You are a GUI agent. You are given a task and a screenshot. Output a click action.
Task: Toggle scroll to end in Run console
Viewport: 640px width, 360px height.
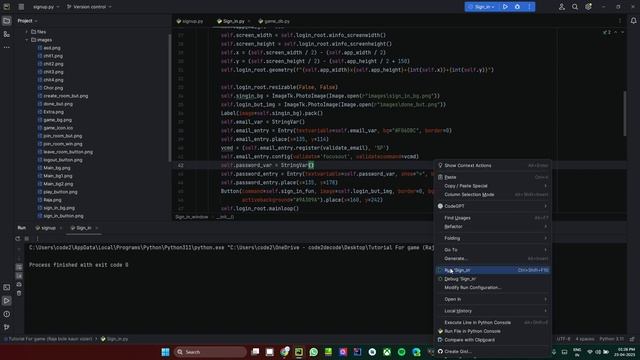coord(19,276)
